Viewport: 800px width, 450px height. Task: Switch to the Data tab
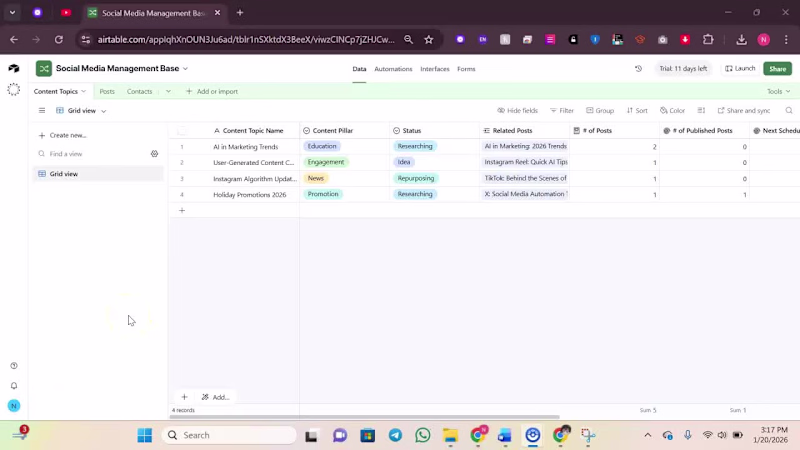[359, 69]
